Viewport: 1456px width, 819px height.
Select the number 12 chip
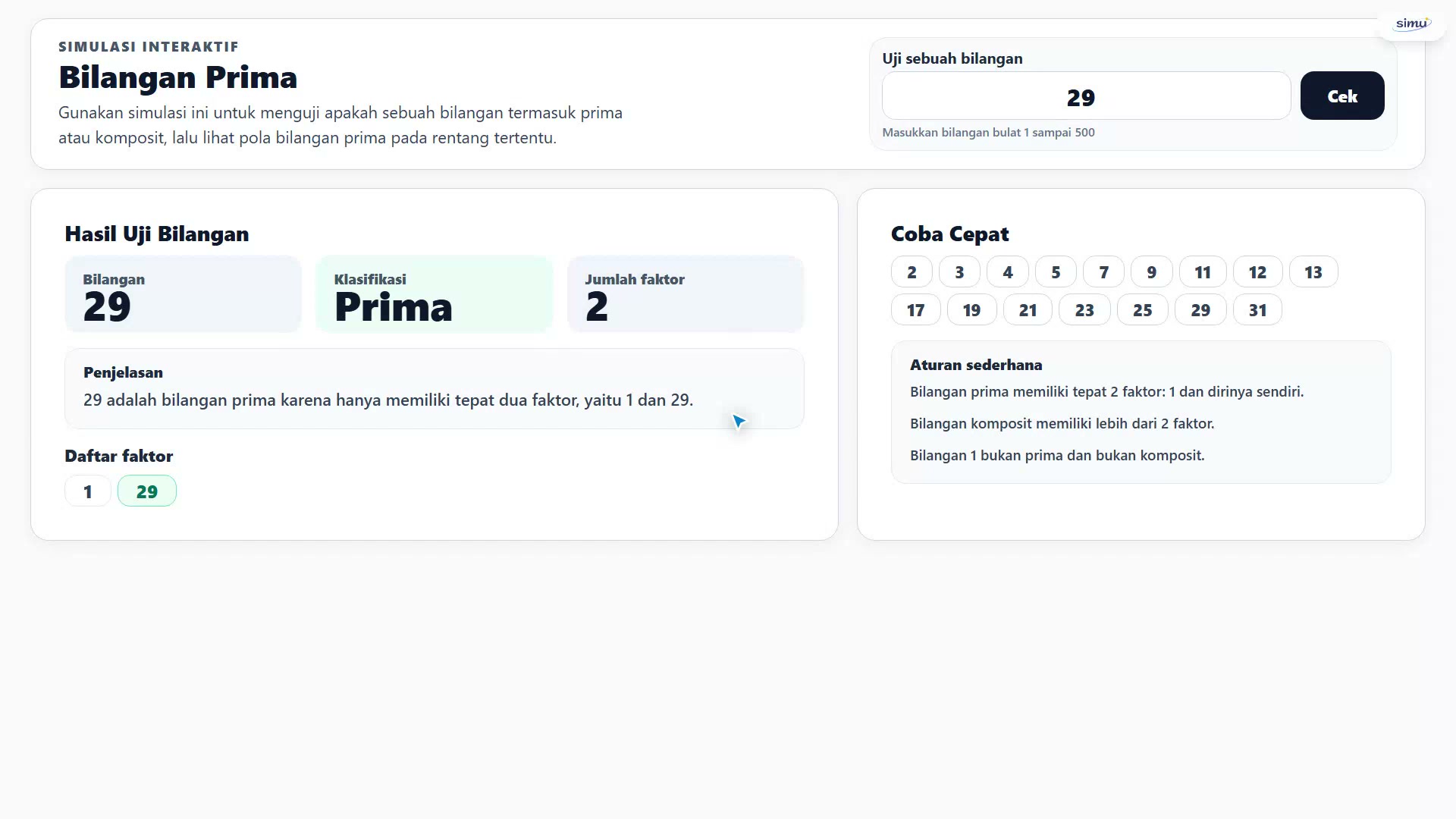pyautogui.click(x=1257, y=272)
